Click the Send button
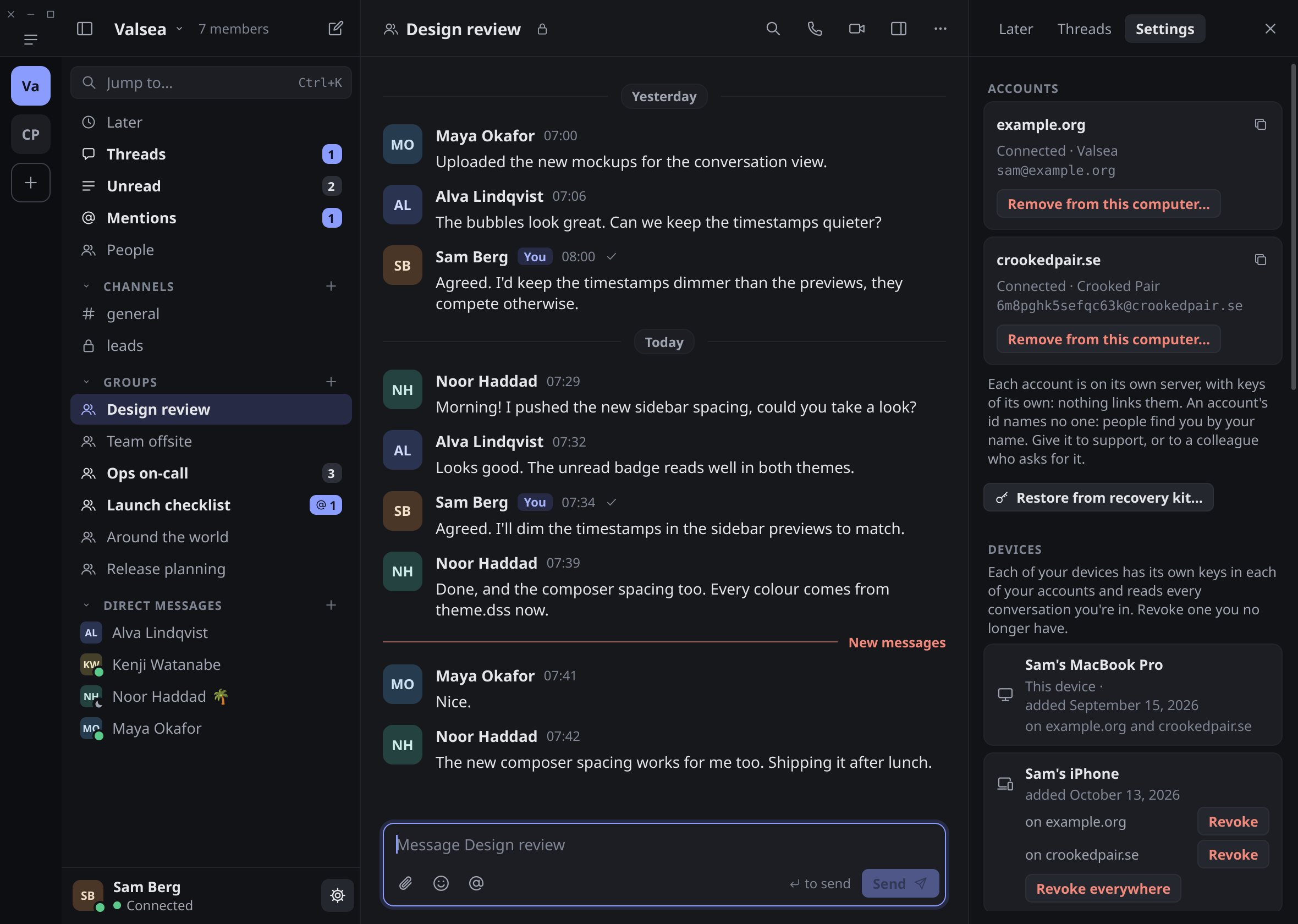The height and width of the screenshot is (924, 1298). (900, 883)
